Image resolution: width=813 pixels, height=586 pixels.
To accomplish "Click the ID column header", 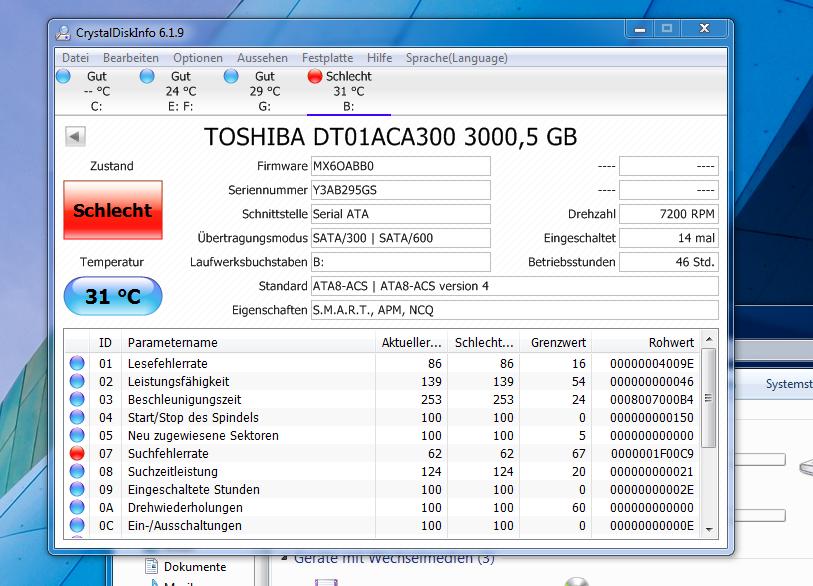I will [105, 343].
